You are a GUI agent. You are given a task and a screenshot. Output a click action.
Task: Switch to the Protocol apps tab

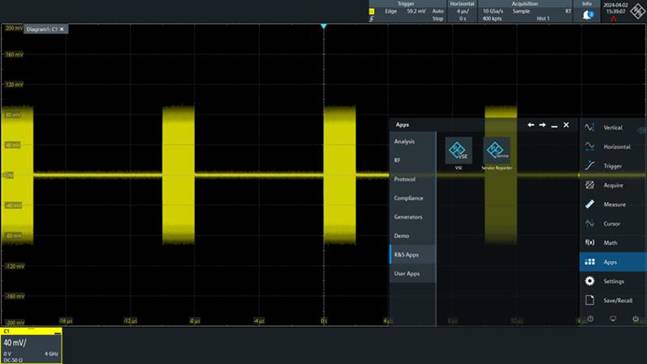413,179
